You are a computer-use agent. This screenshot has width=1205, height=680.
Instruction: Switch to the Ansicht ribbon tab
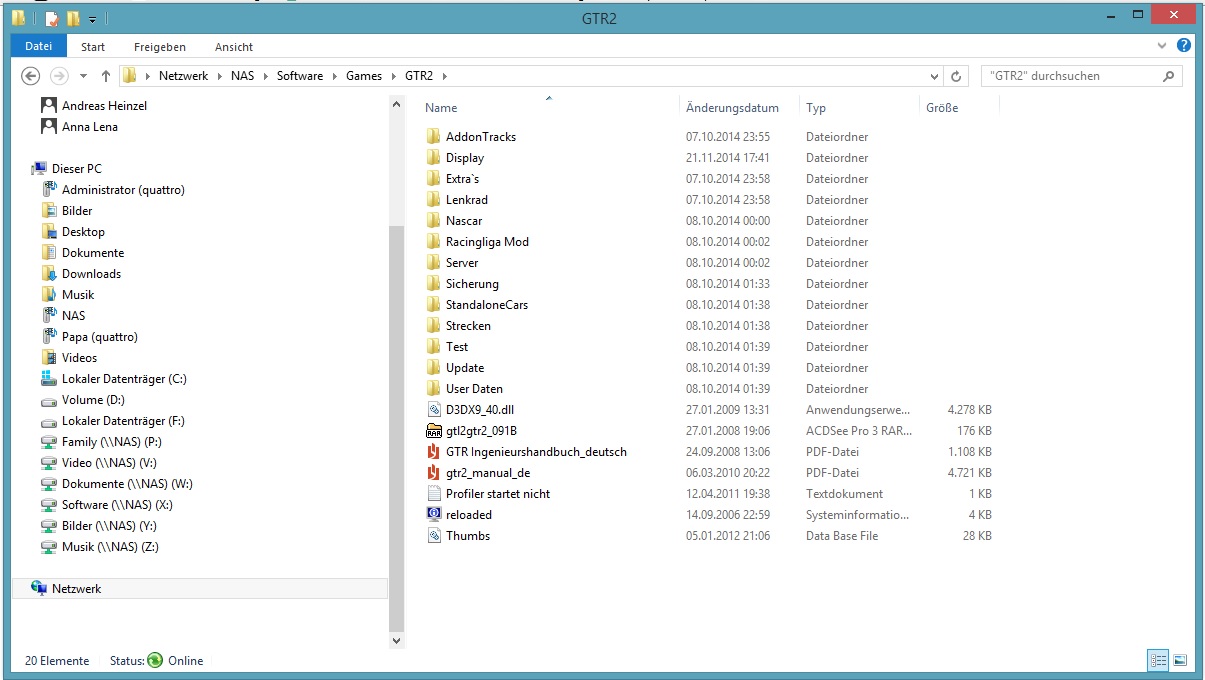click(x=233, y=46)
